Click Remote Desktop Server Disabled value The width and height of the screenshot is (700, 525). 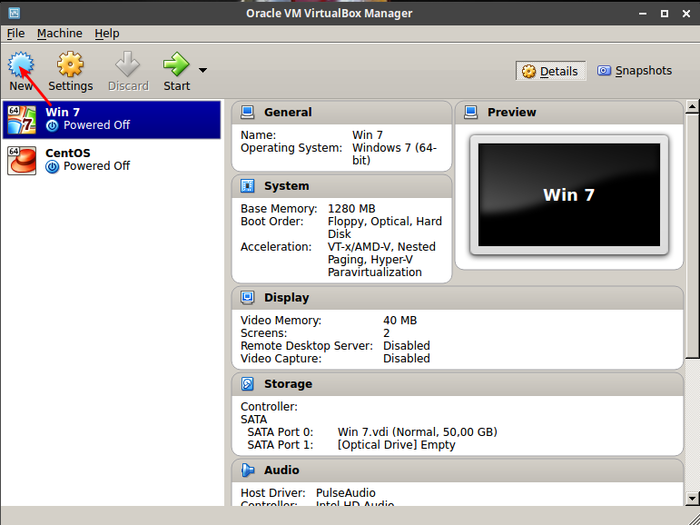tap(406, 346)
